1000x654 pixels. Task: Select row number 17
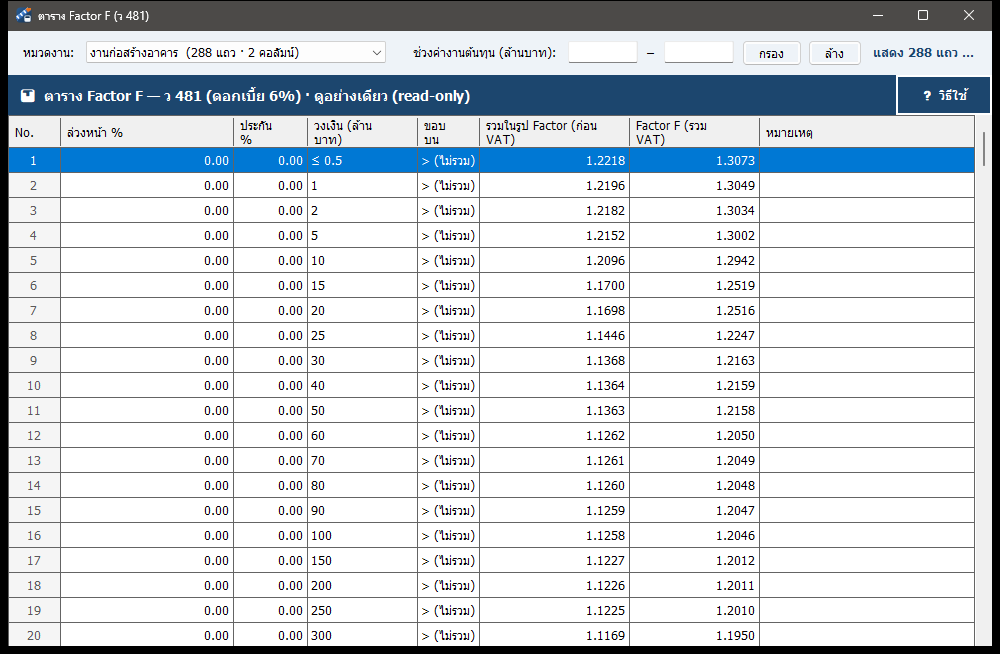point(34,560)
